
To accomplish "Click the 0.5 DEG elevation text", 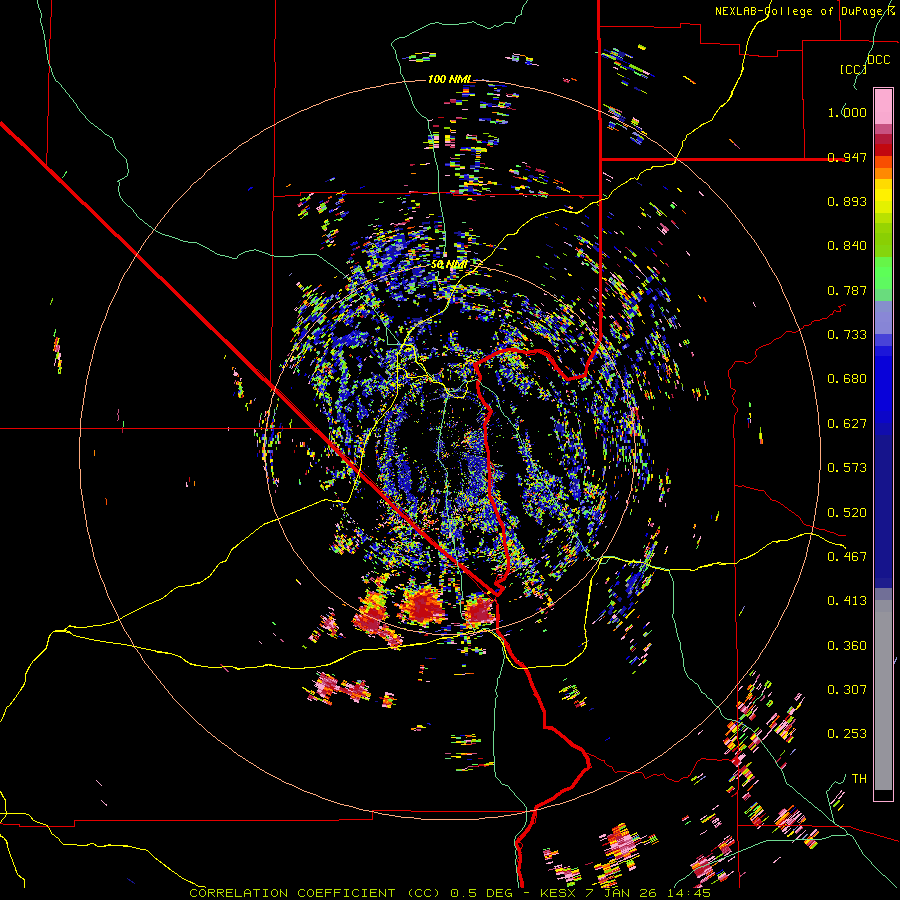I will point(484,893).
